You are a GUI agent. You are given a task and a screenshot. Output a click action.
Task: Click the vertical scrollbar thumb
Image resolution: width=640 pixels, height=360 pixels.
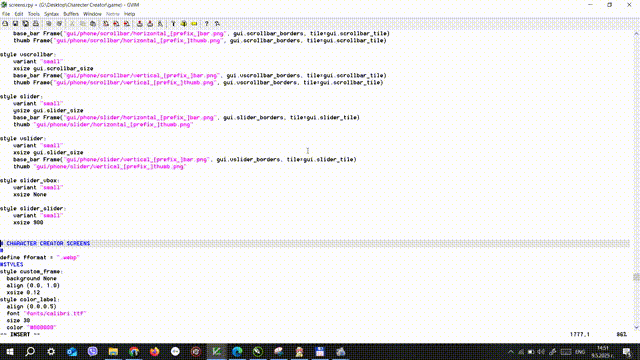(x=636, y=277)
